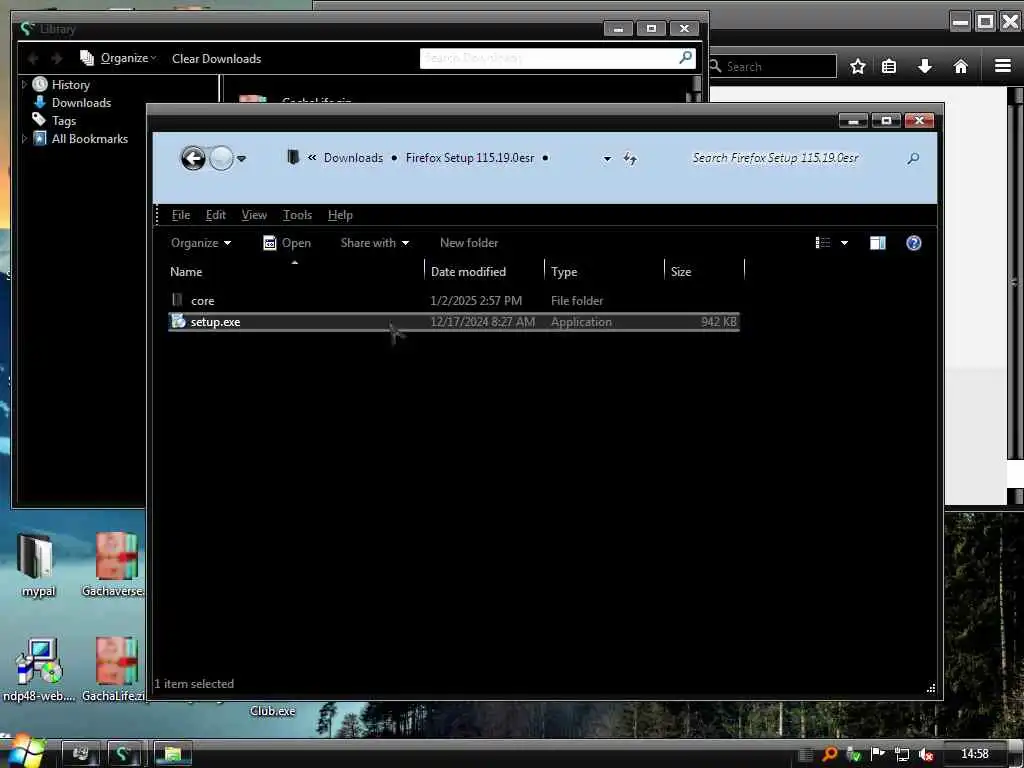Viewport: 1024px width, 768px height.
Task: Click the Explorer folder taskbar button
Action: coord(172,754)
